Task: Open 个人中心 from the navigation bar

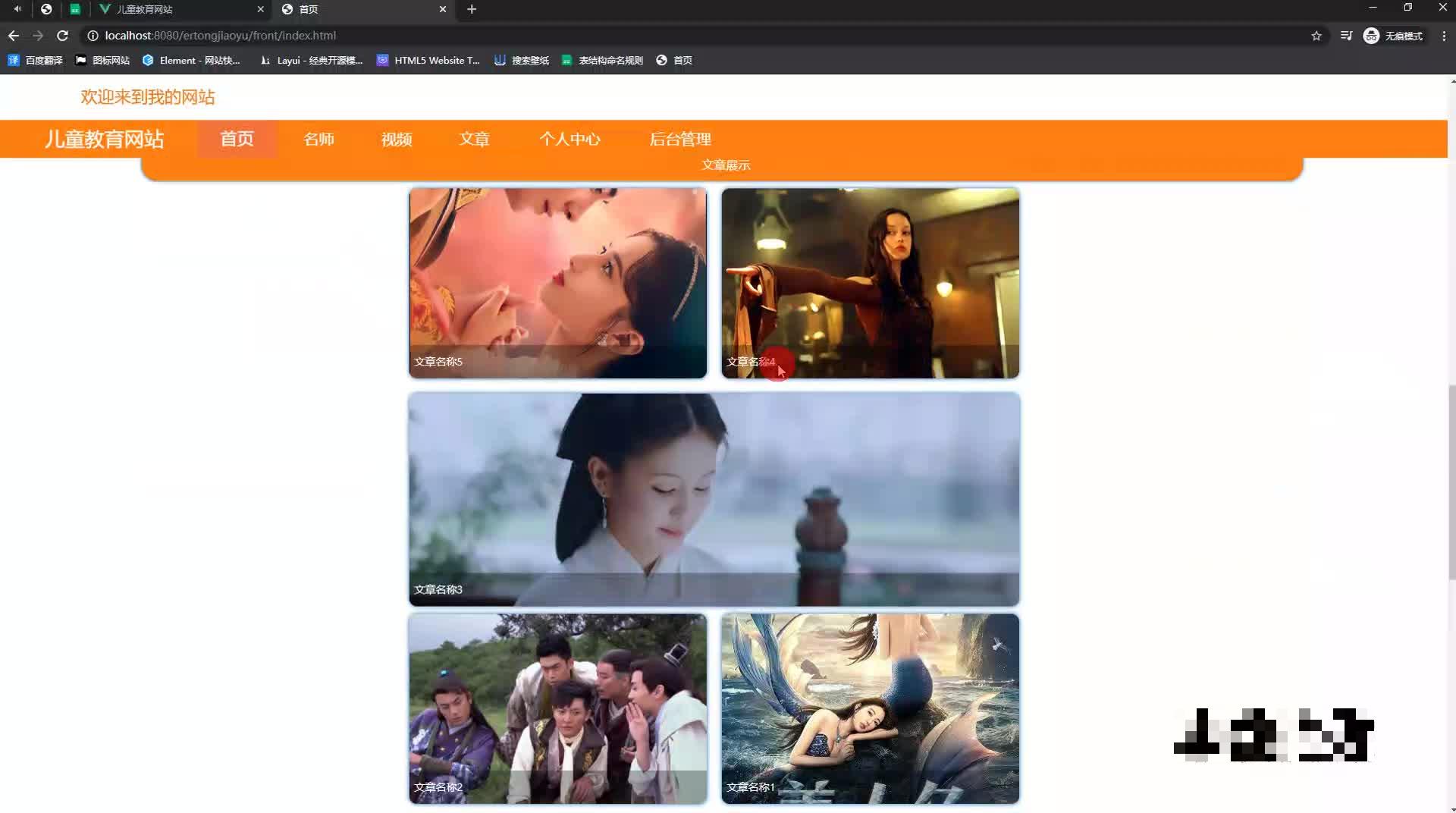Action: click(570, 139)
